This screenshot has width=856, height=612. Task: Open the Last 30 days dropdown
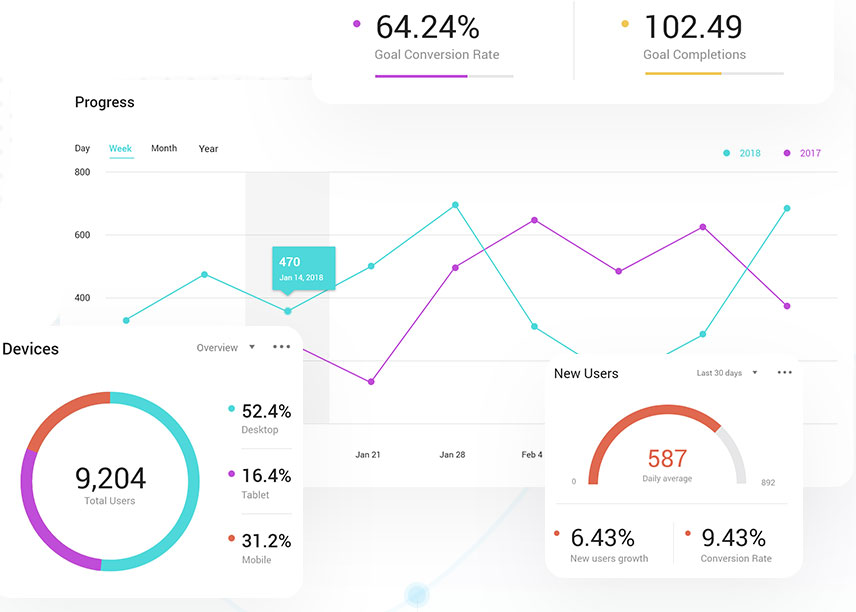pyautogui.click(x=727, y=373)
